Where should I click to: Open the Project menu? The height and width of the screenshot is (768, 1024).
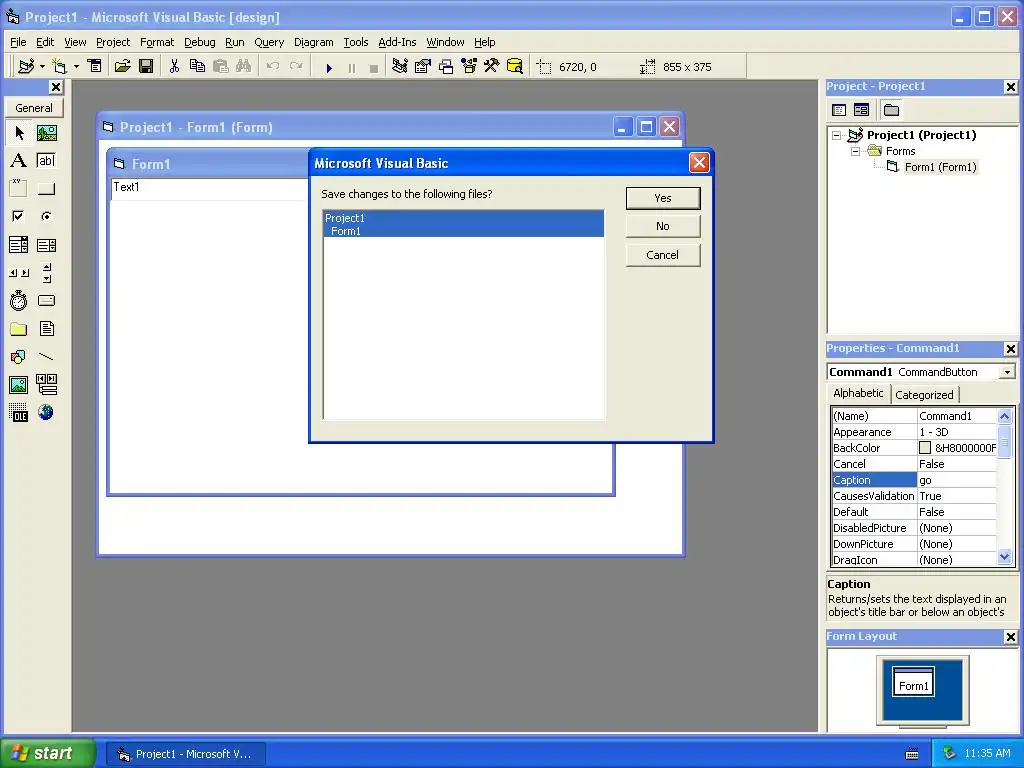pos(113,42)
